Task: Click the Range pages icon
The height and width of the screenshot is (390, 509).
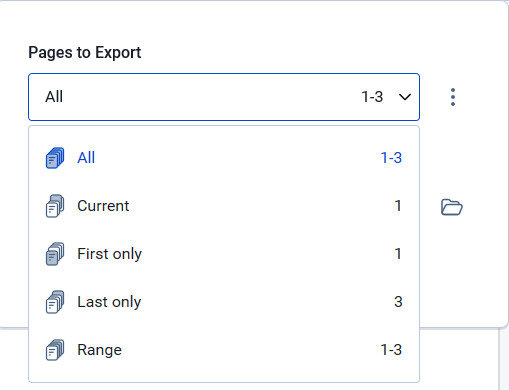Action: click(x=55, y=350)
